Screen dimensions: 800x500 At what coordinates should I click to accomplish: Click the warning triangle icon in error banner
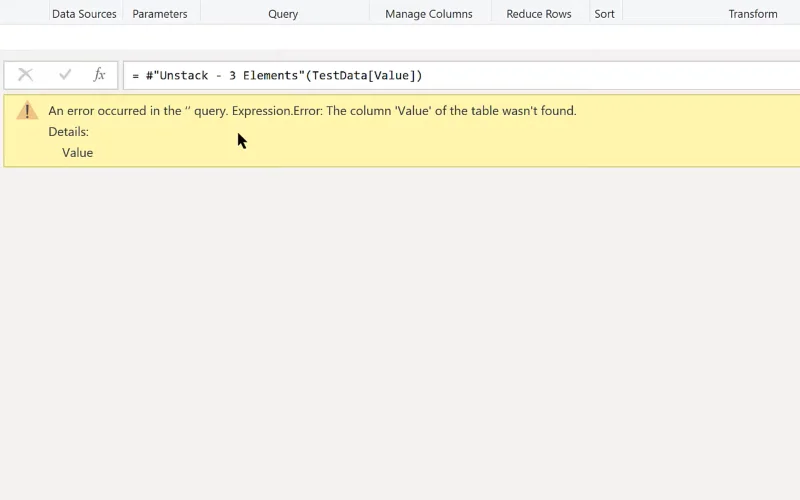coord(27,111)
